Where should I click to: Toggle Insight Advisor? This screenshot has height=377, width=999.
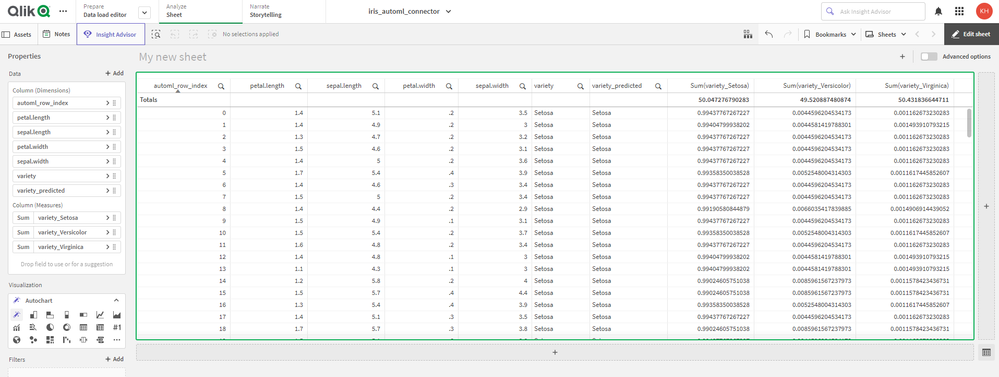[x=110, y=34]
